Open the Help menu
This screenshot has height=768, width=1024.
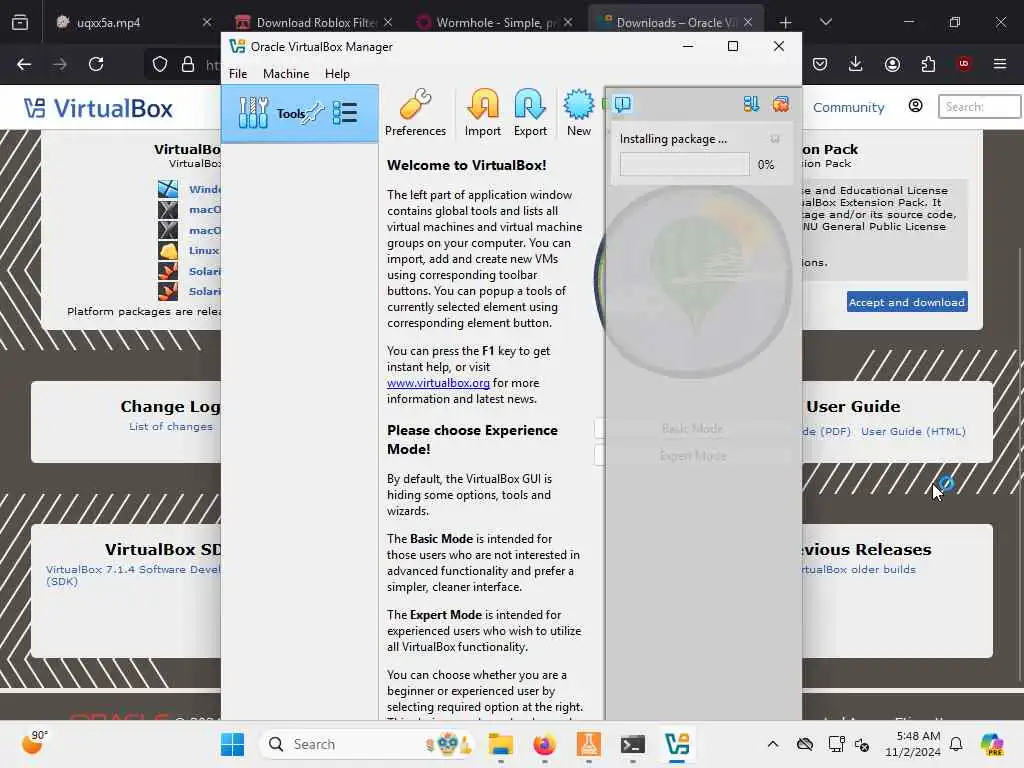point(337,74)
